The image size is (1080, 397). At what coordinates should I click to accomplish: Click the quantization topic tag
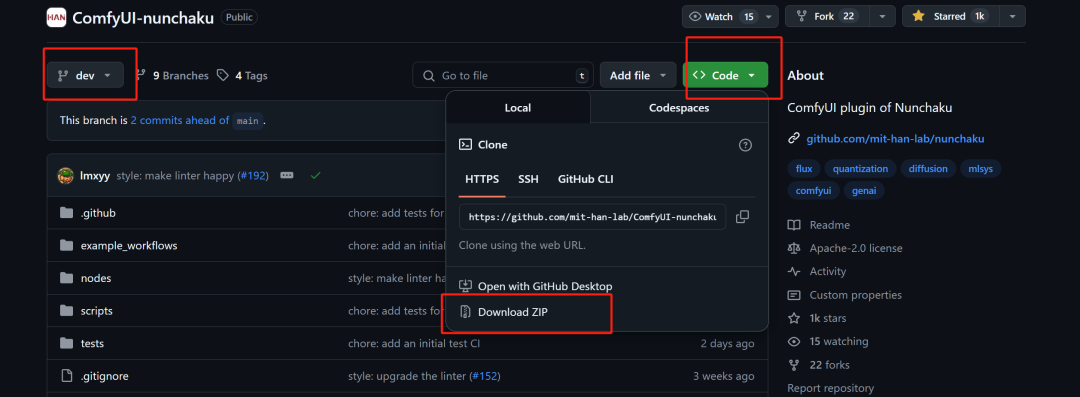(x=860, y=168)
